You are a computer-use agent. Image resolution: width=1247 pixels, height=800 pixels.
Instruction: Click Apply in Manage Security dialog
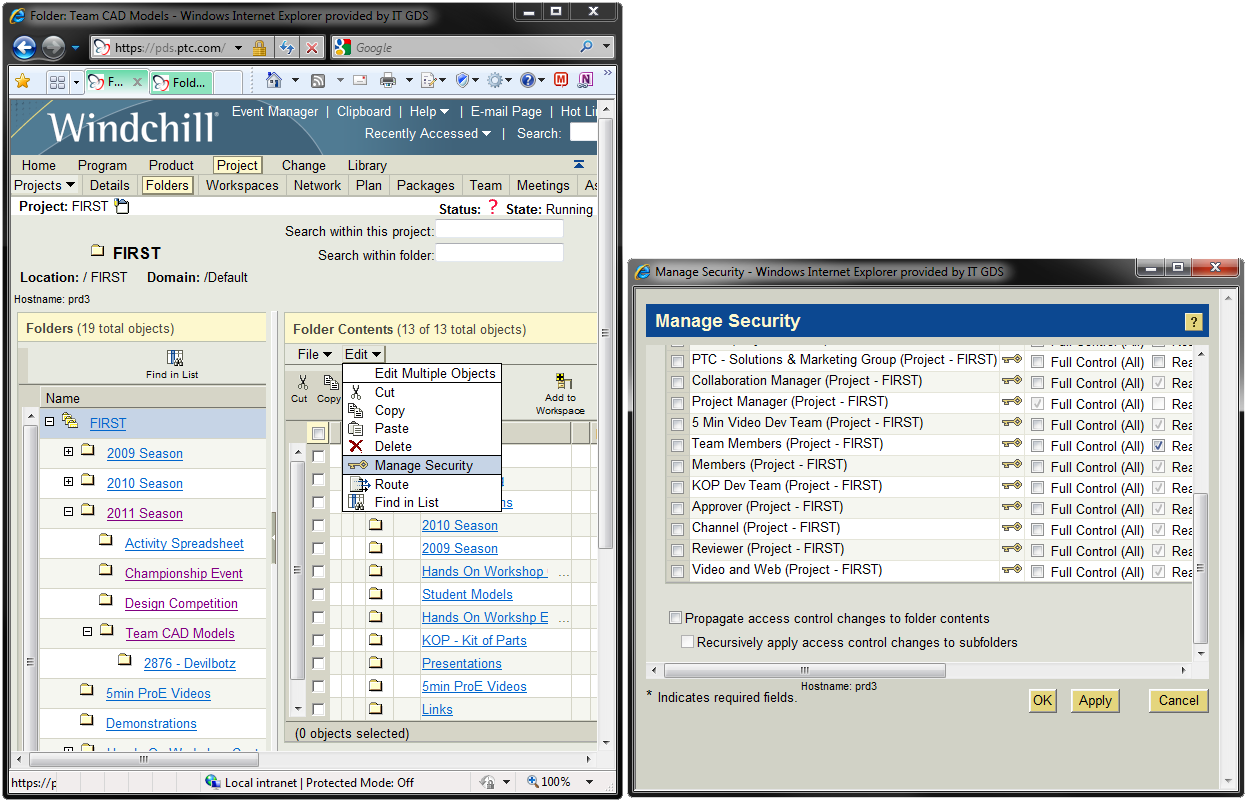[x=1095, y=700]
